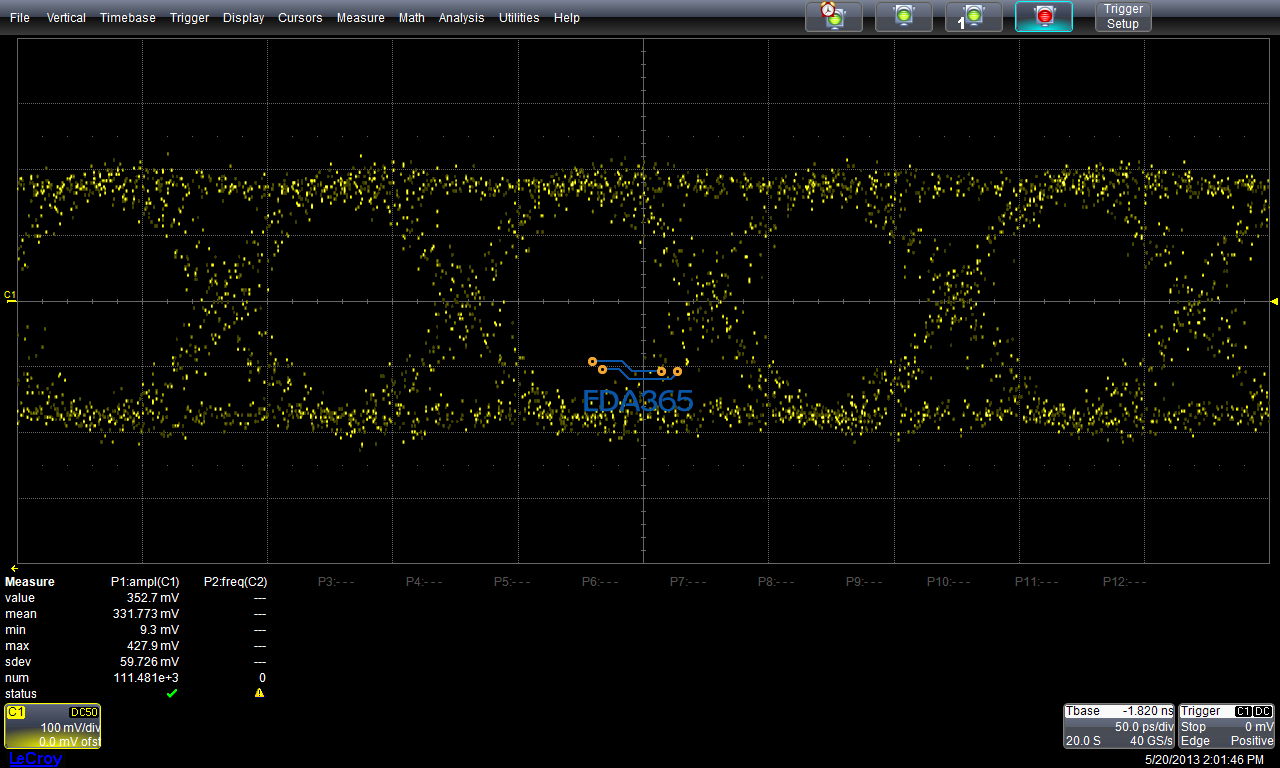Select the Normal trigger mode green light icon

click(x=903, y=16)
